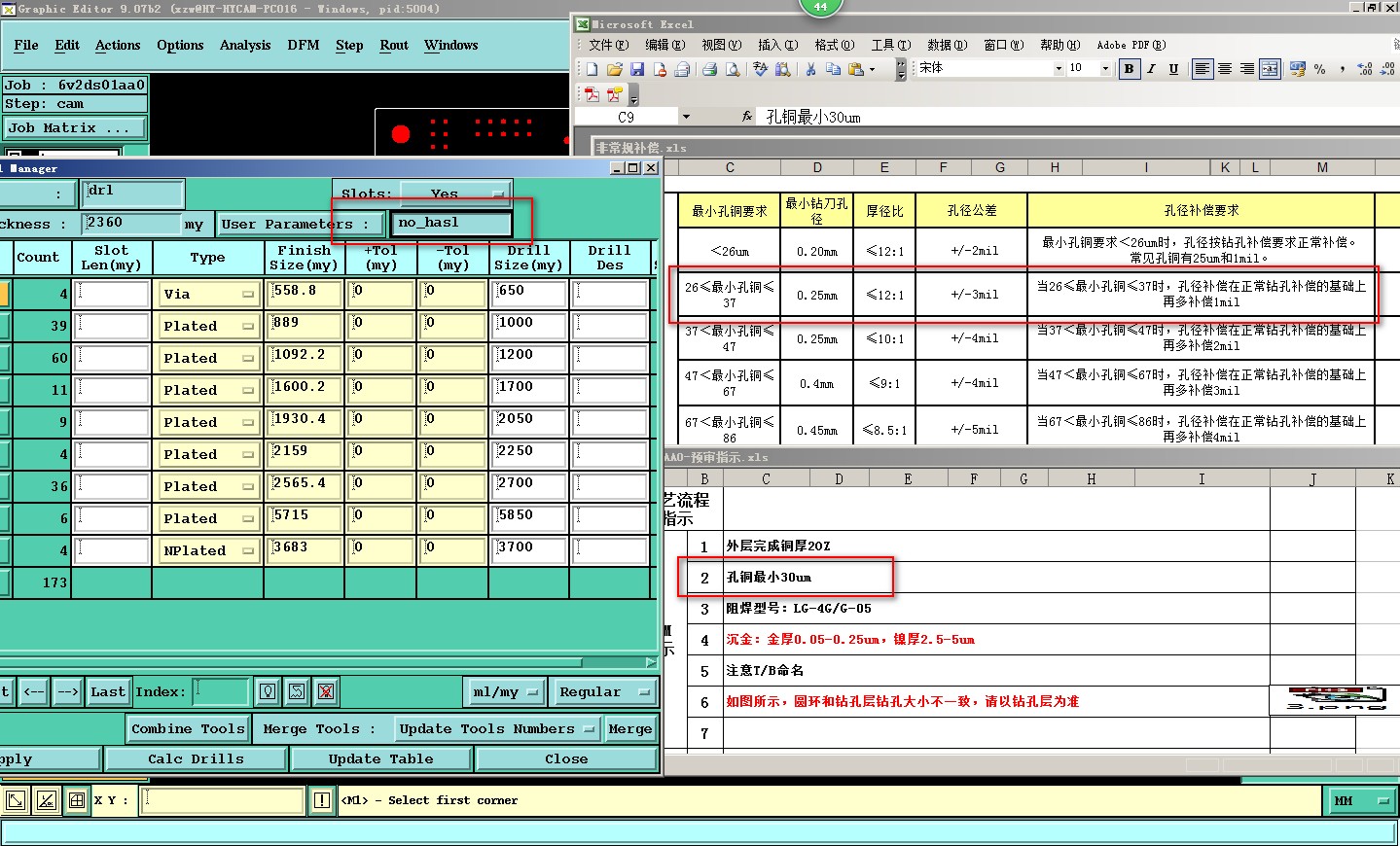Screen dimensions: 1400x846
Task: Click the X Y coordinate input field
Action: pyautogui.click(x=223, y=800)
